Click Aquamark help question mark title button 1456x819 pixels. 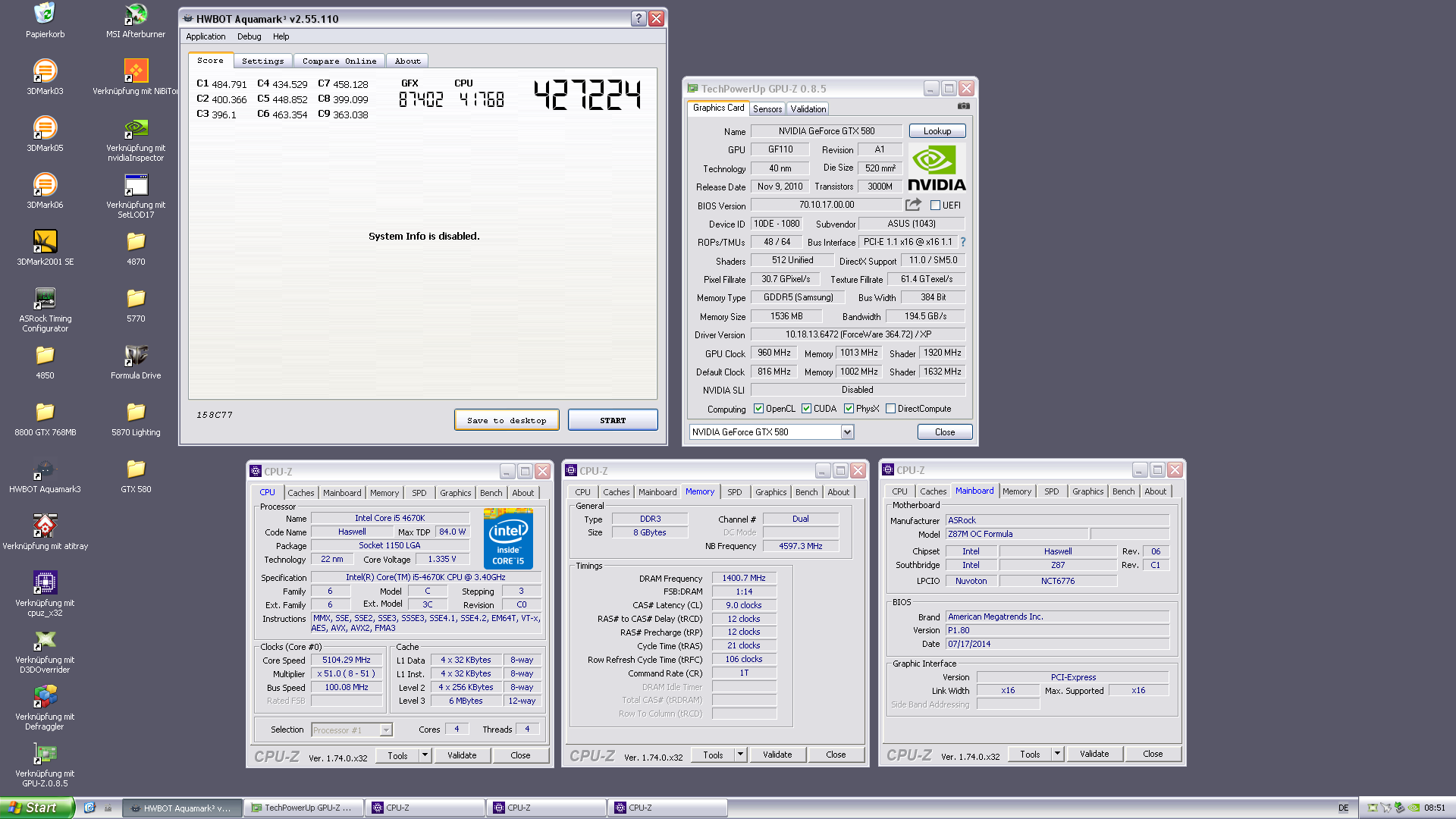tap(639, 19)
